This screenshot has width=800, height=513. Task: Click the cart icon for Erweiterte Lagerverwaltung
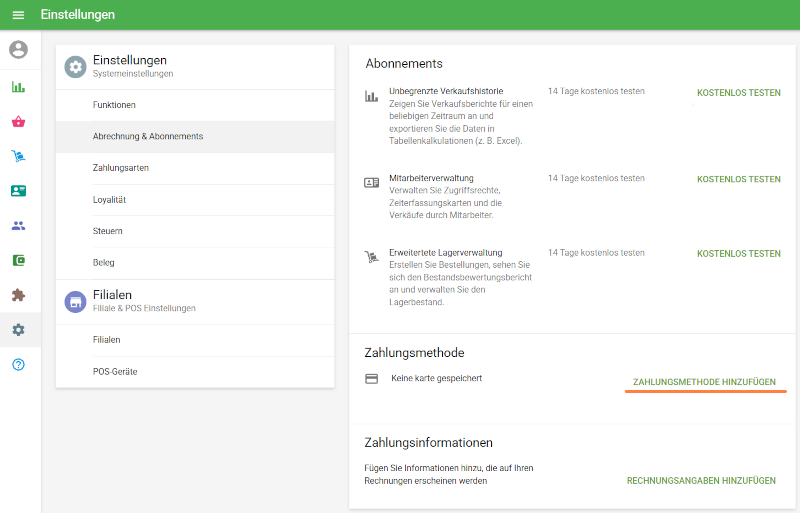(x=371, y=257)
